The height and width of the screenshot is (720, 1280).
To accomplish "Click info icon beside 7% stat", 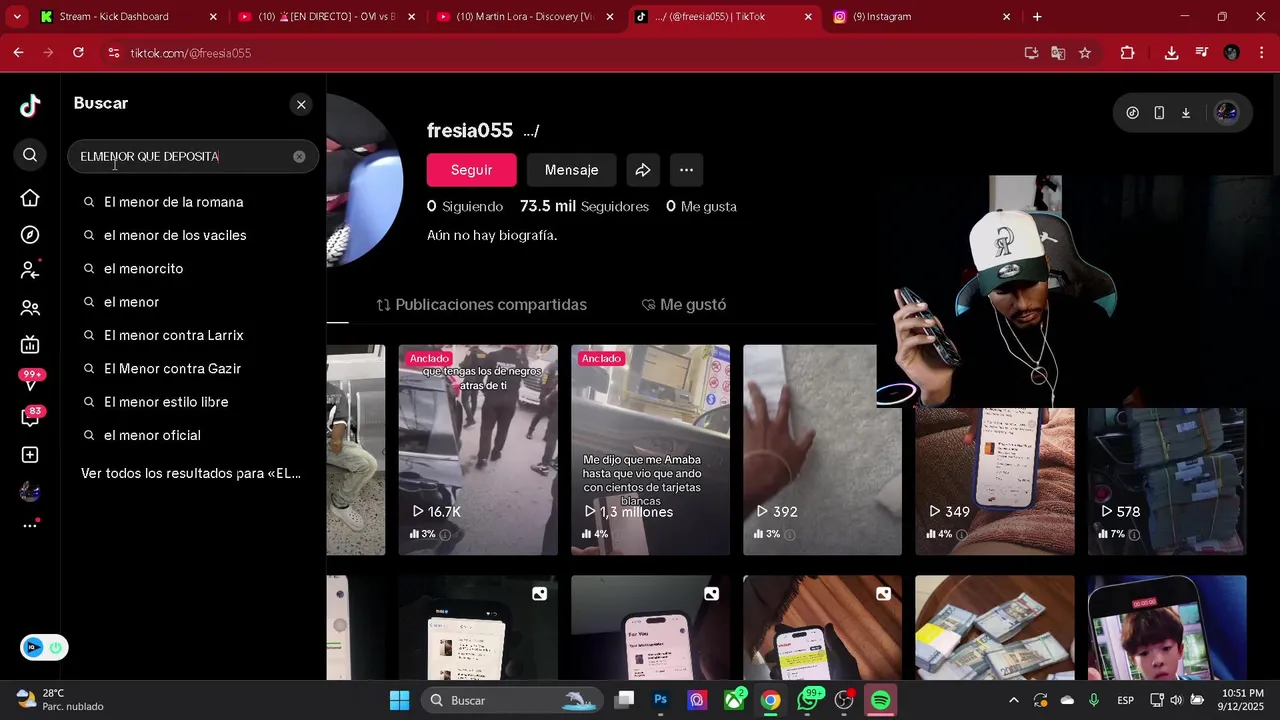I will tap(1134, 535).
